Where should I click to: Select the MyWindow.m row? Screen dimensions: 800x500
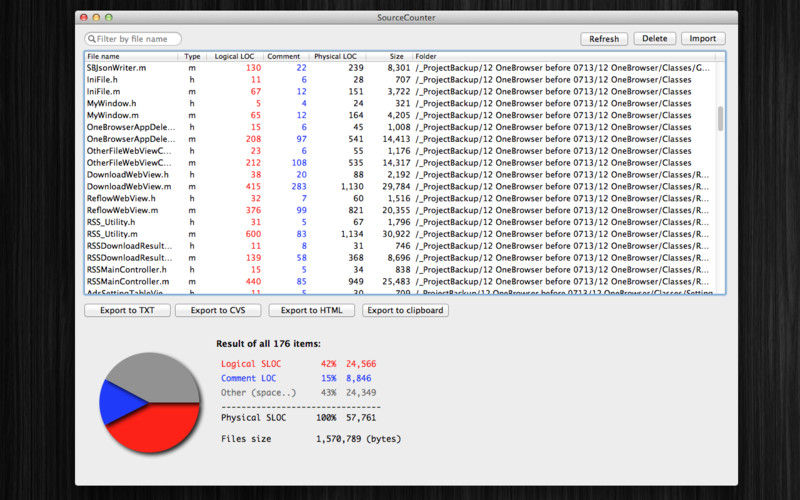(400, 115)
